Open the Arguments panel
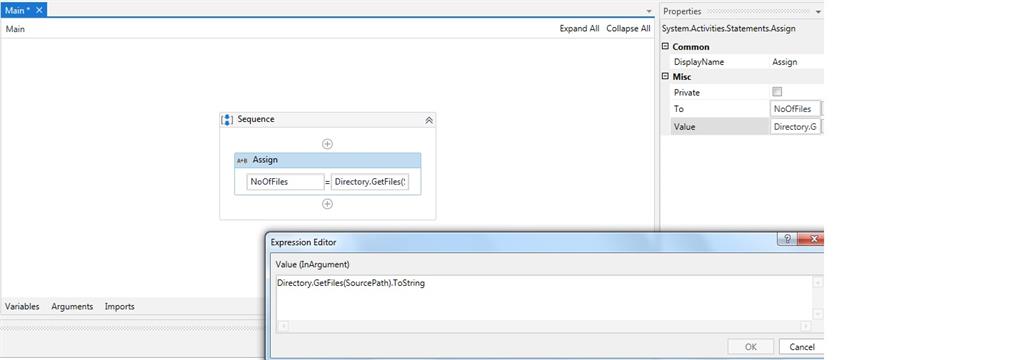Viewport: 1024px width, 360px height. [x=72, y=306]
